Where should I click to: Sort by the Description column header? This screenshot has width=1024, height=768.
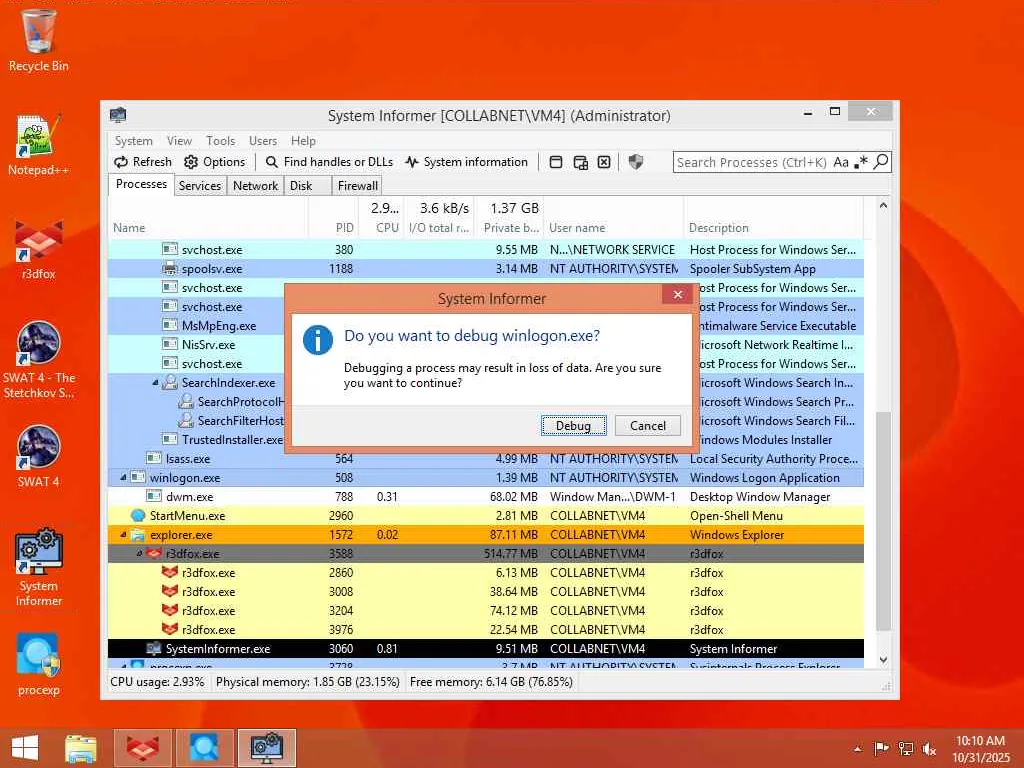click(x=773, y=227)
